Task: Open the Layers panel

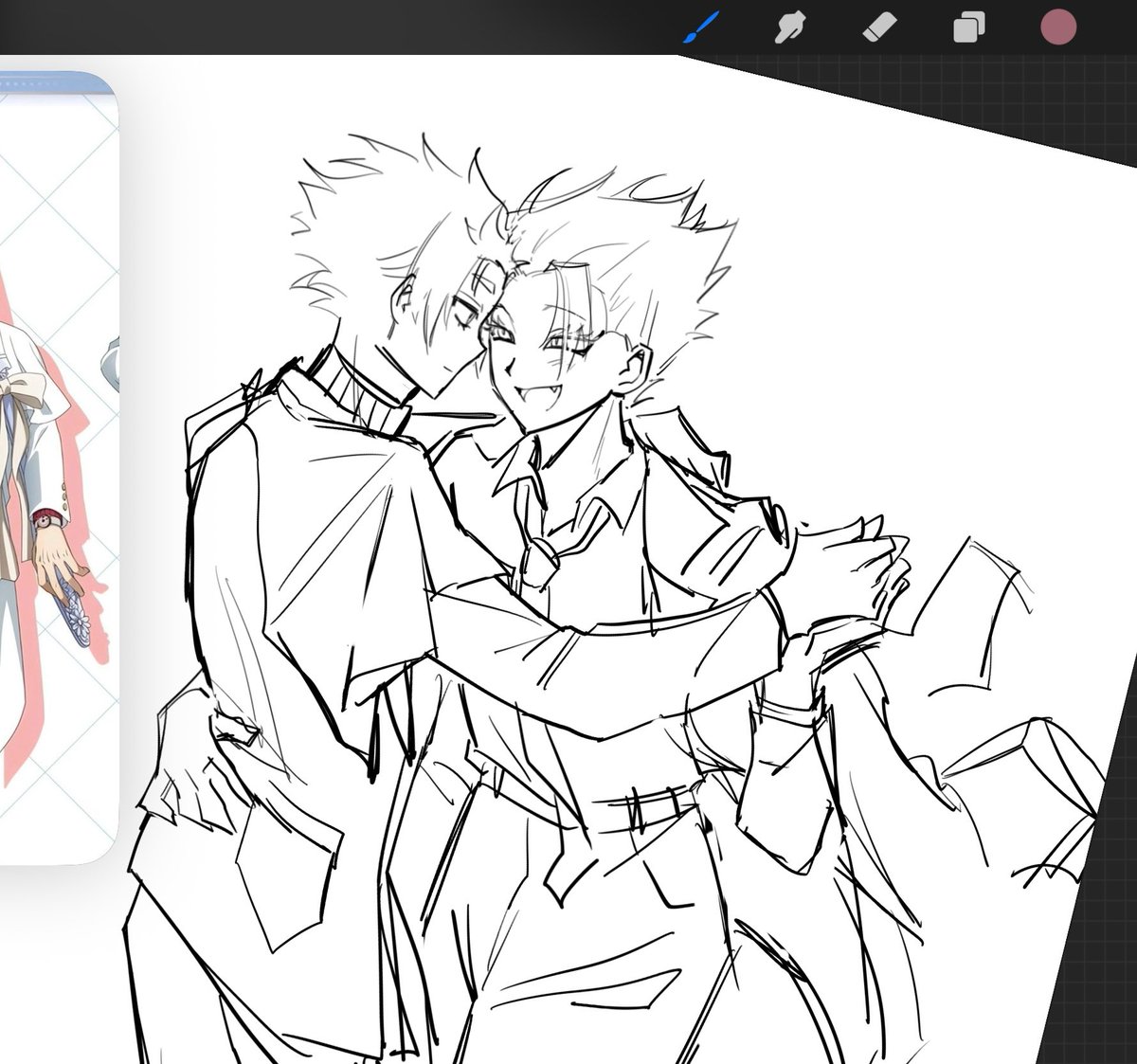Action: [x=968, y=27]
